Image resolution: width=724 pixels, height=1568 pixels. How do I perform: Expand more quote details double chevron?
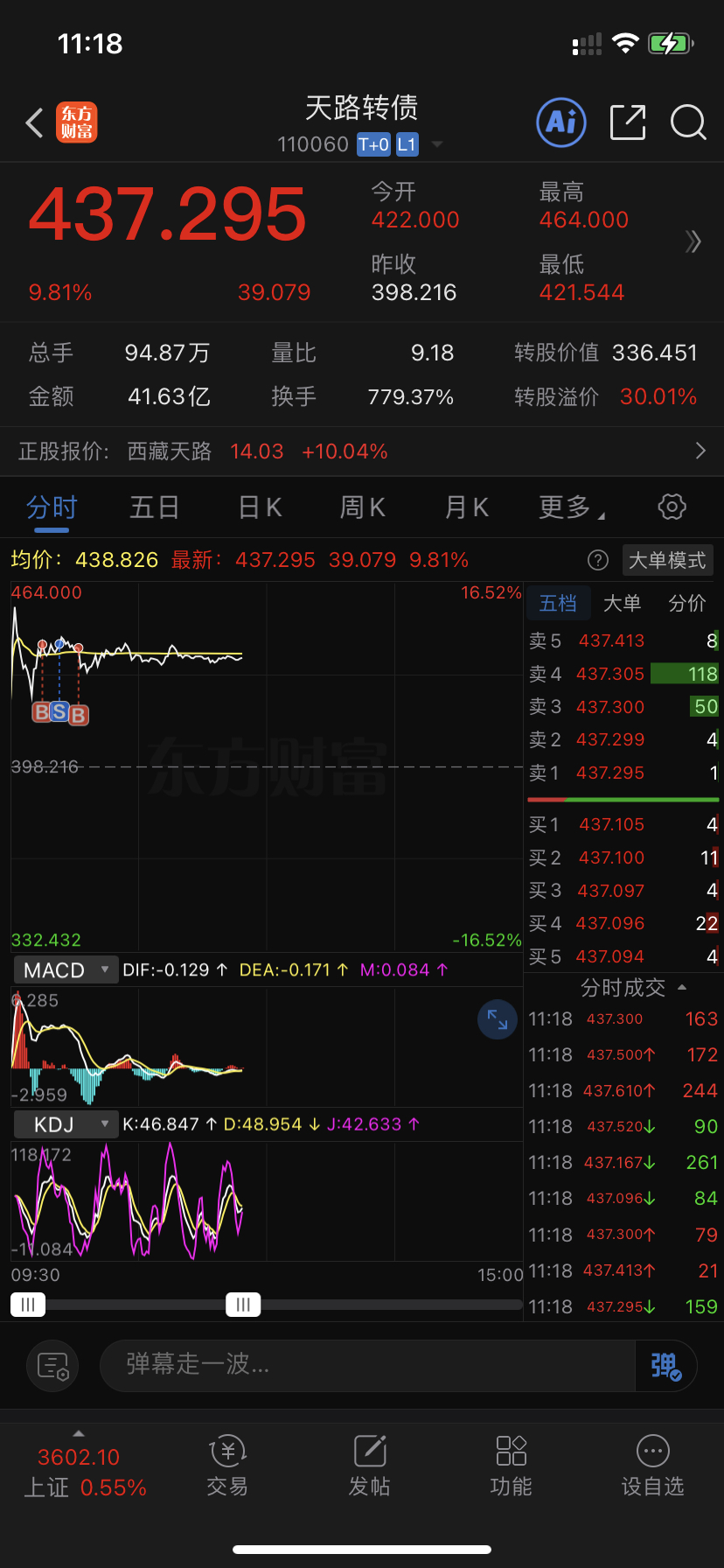click(693, 241)
